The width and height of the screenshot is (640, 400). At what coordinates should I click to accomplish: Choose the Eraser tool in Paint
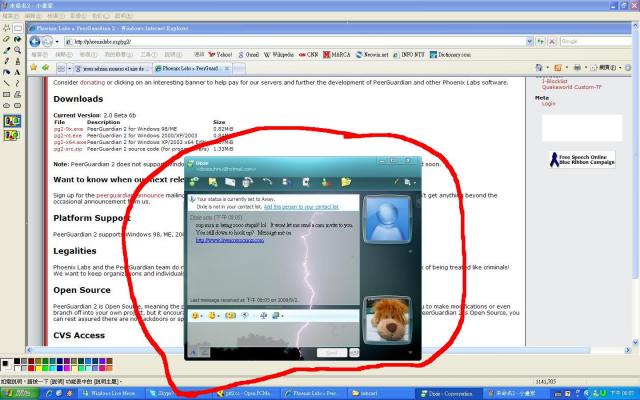click(7, 39)
